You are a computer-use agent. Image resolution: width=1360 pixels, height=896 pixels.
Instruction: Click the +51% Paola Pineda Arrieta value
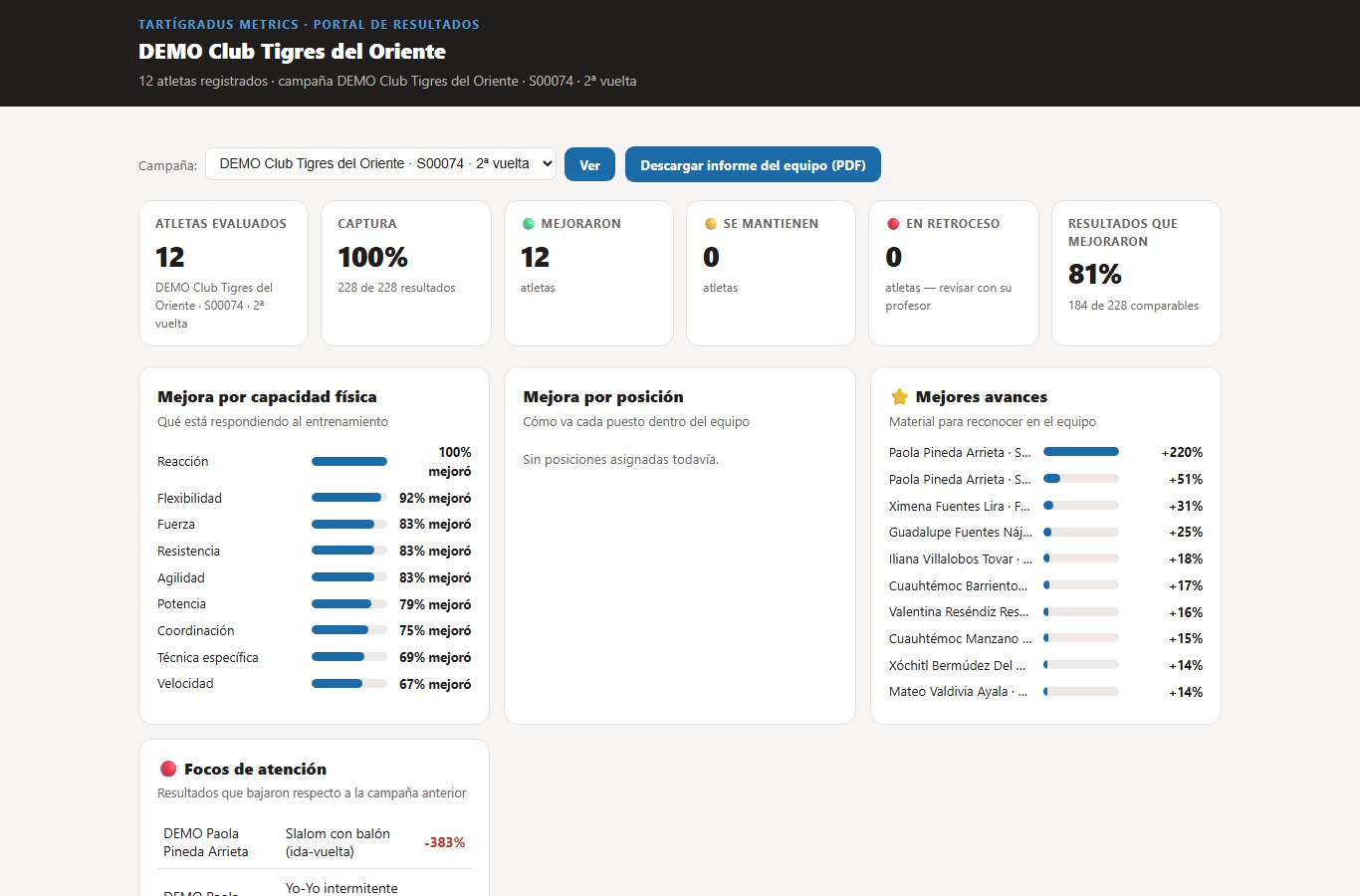[1186, 479]
